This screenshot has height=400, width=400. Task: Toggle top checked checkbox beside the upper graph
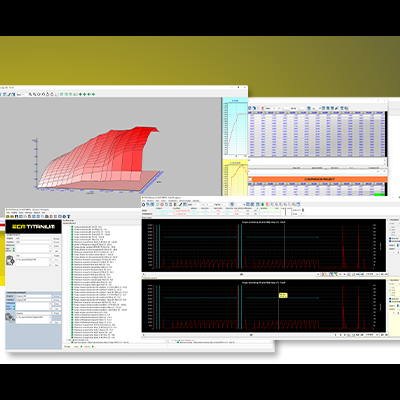(390, 238)
